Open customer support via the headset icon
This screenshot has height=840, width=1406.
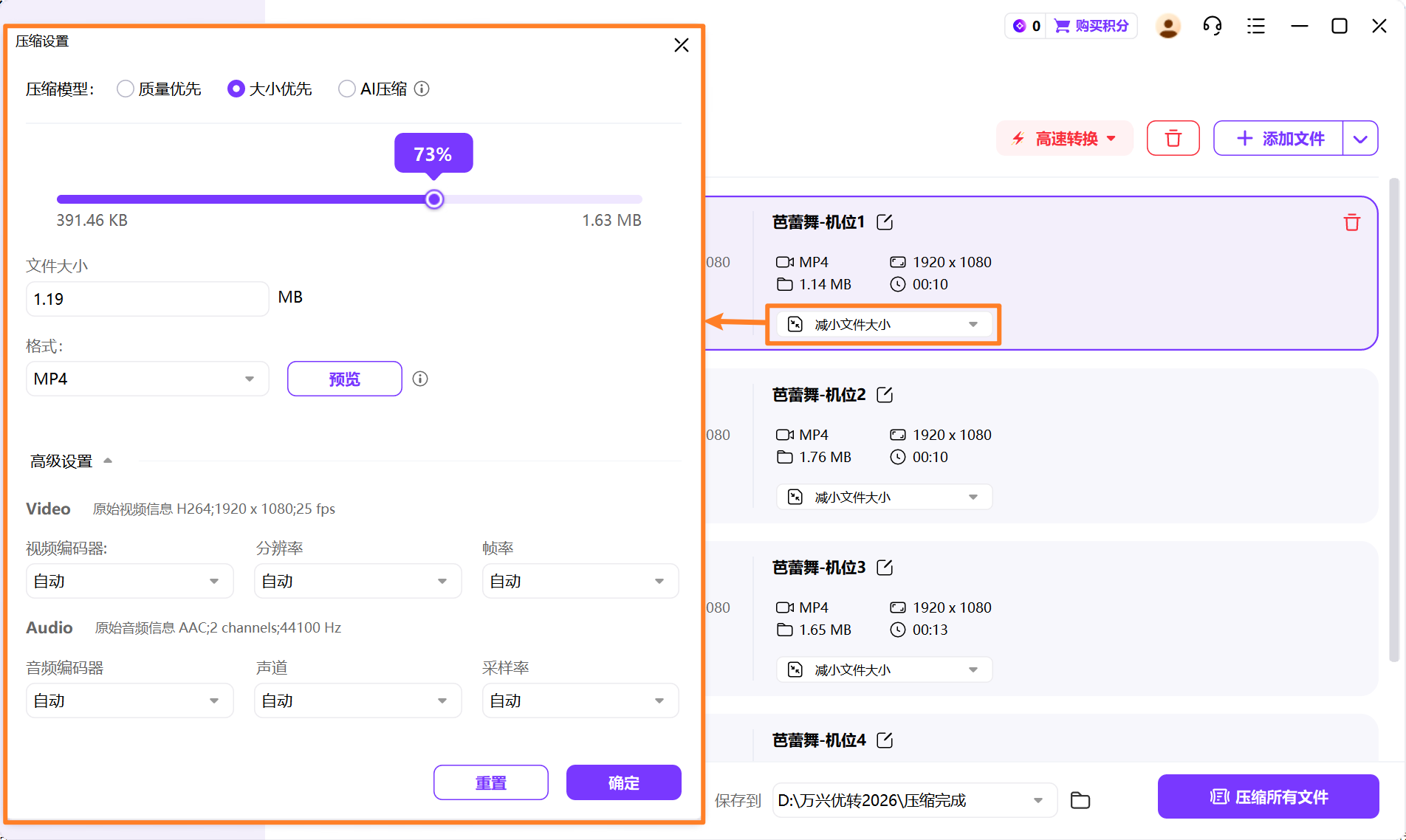click(x=1211, y=25)
